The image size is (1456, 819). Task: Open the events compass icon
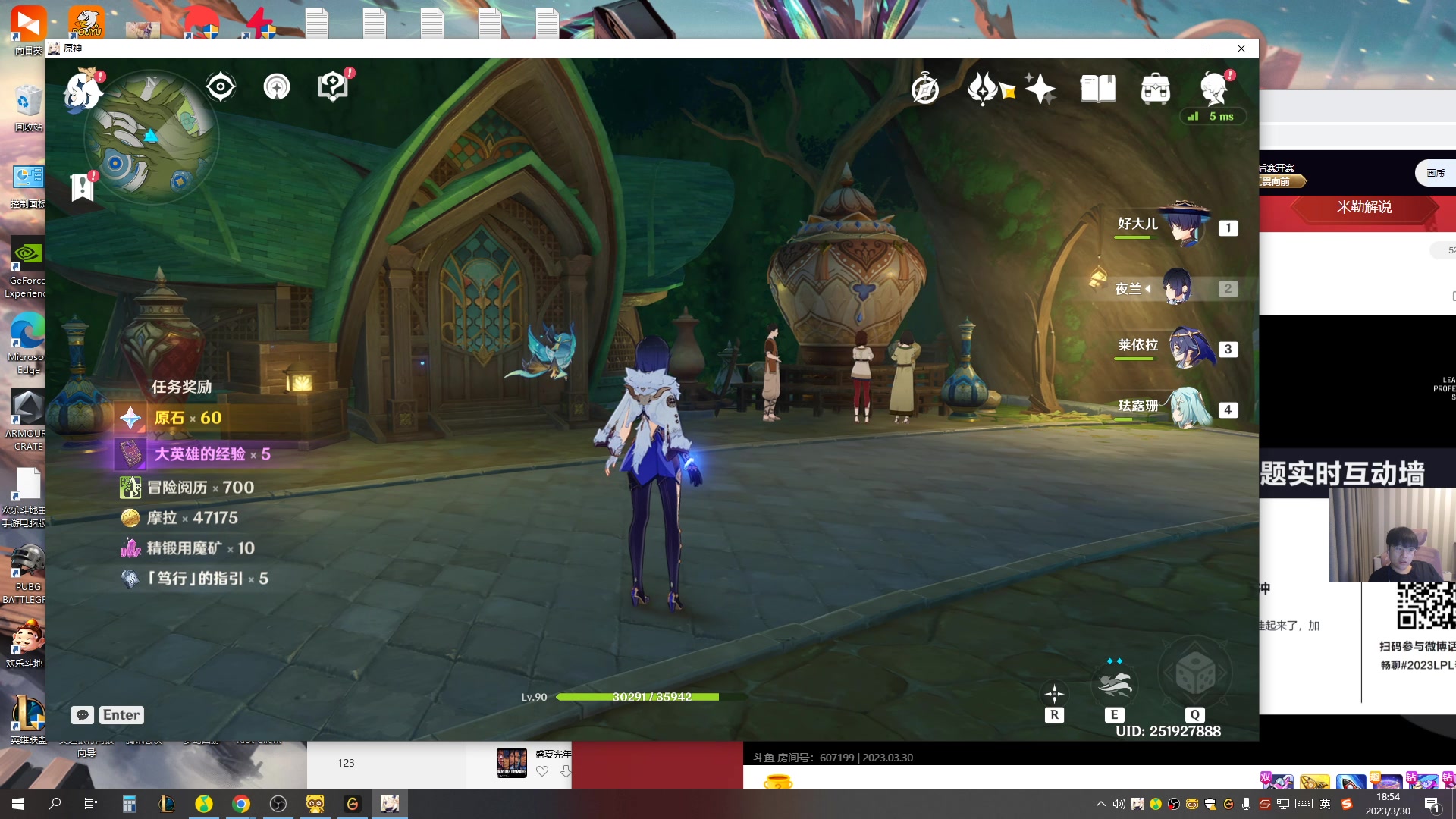point(925,89)
